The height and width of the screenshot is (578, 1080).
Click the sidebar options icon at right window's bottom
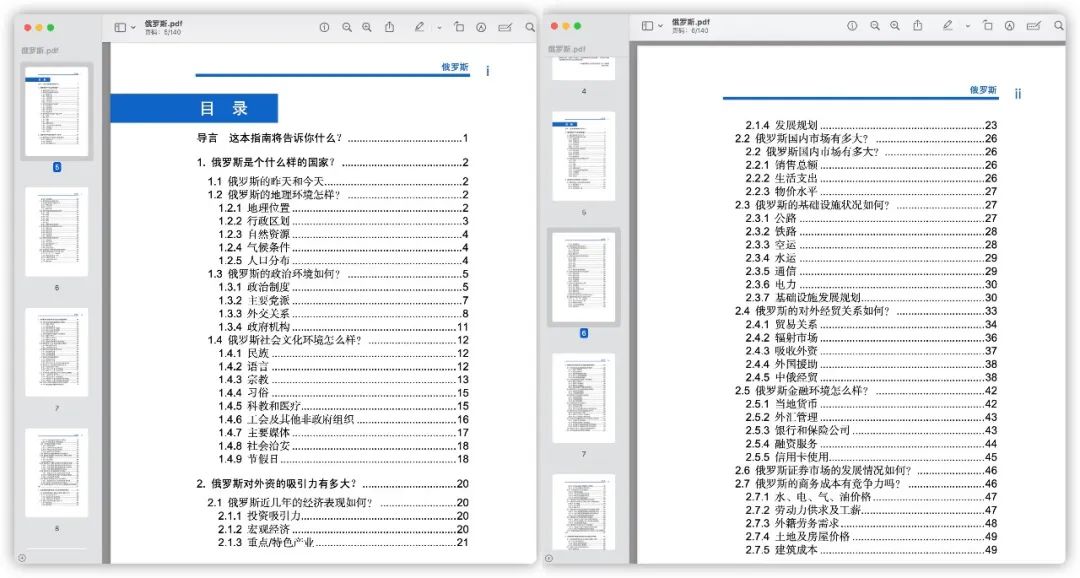549,558
